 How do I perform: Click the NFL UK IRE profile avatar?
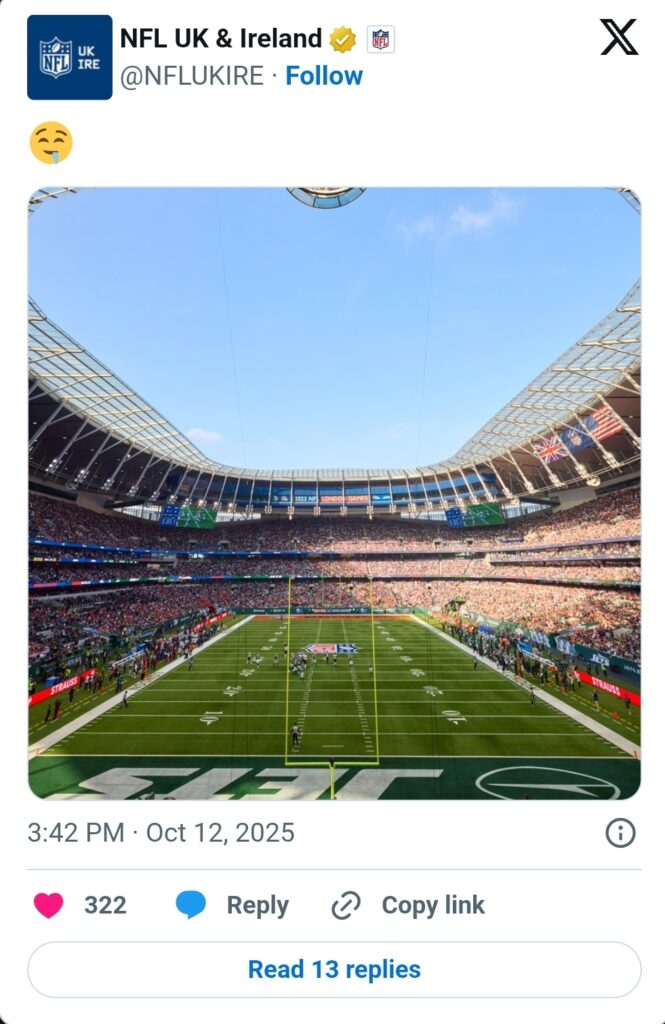click(70, 57)
